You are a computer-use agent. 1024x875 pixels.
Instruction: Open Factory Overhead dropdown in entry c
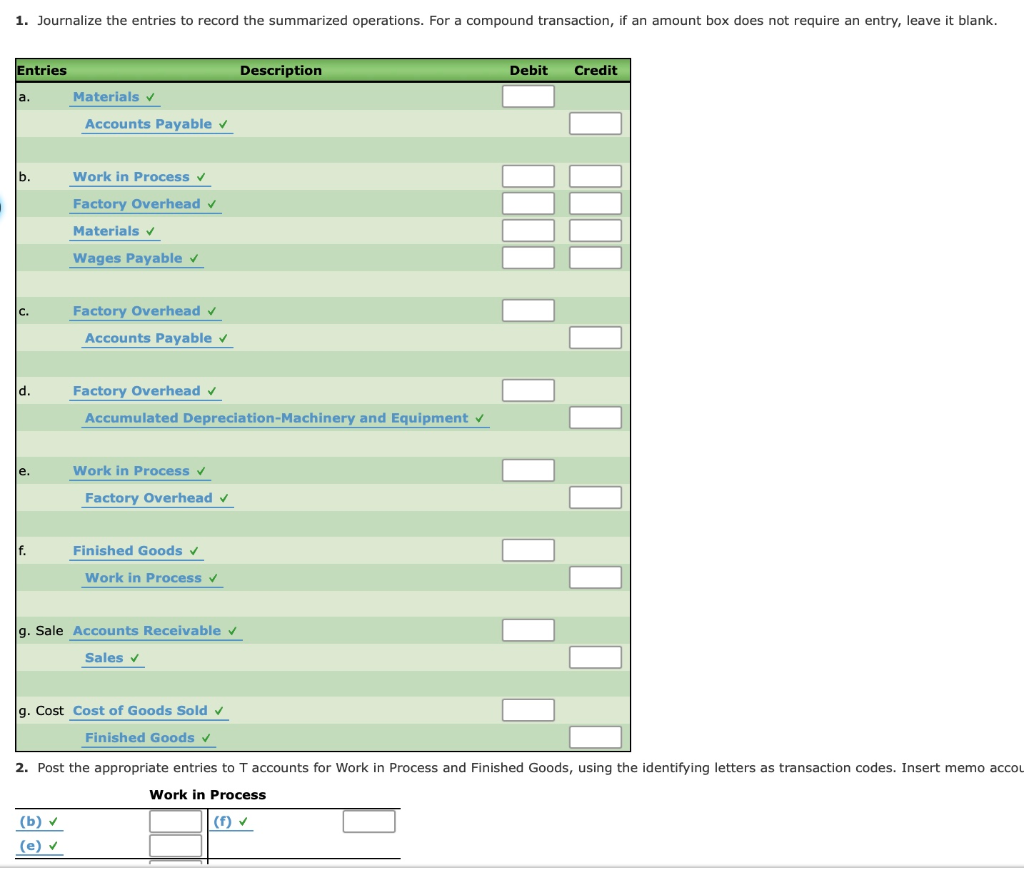[x=145, y=311]
